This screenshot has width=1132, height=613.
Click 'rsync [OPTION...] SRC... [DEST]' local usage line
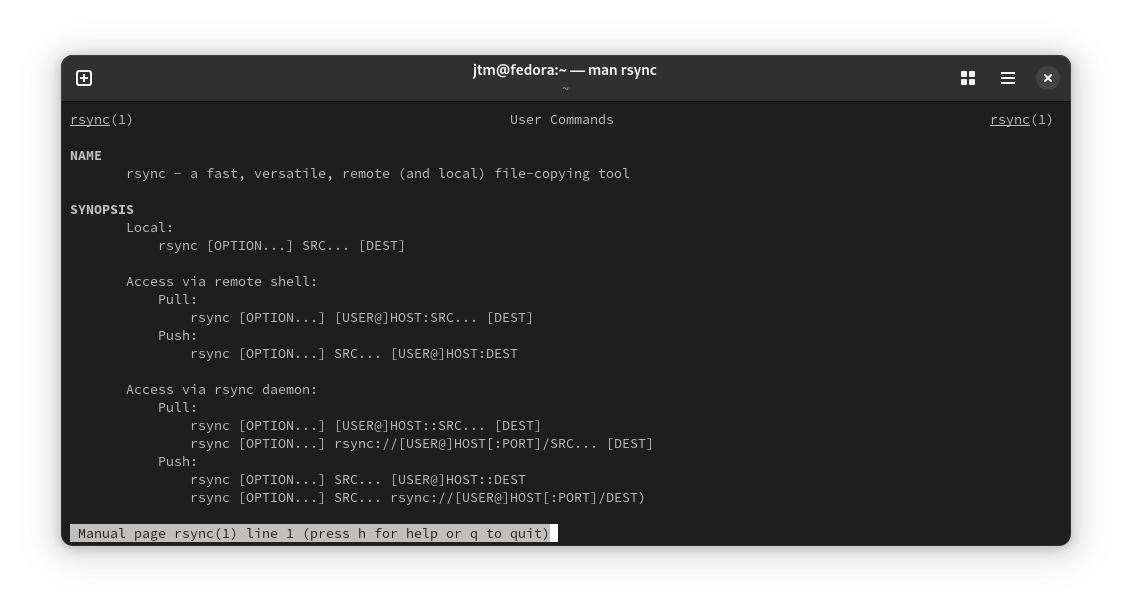click(282, 245)
